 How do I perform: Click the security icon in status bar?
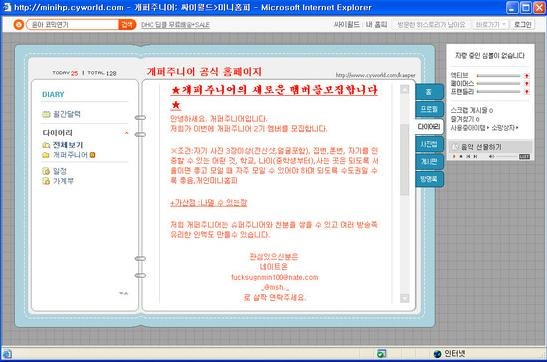click(382, 354)
